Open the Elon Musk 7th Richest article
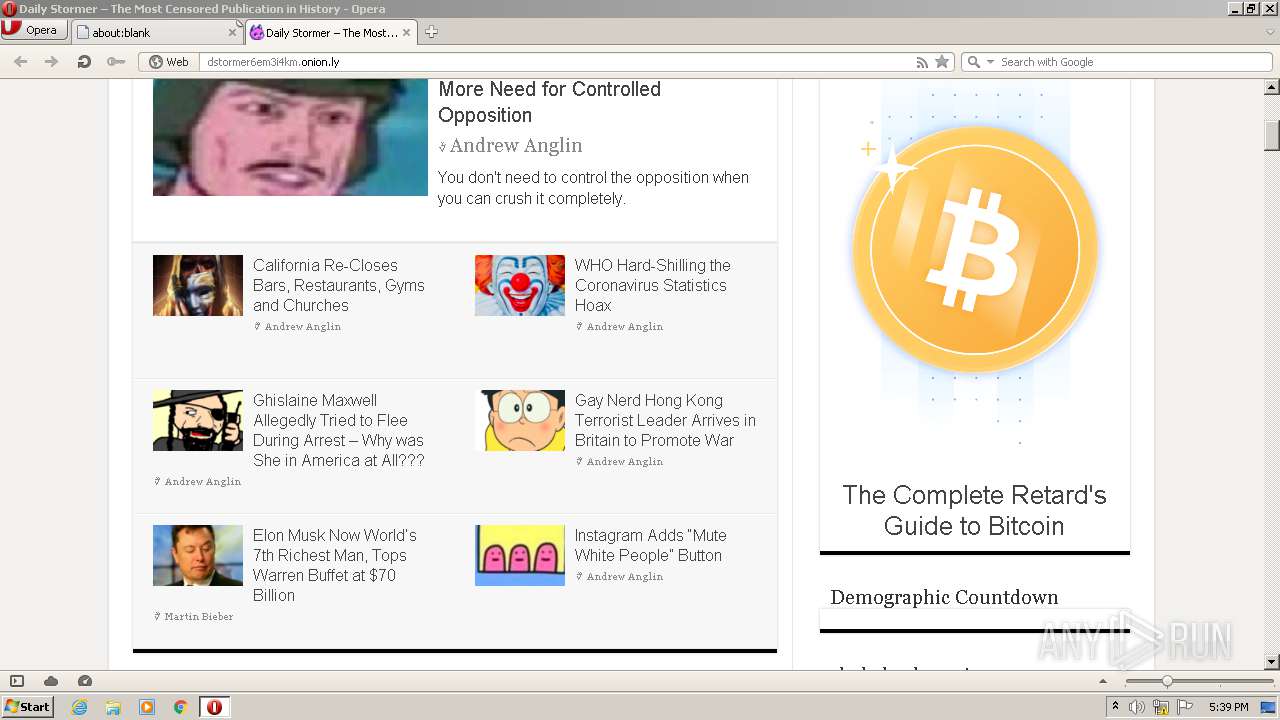1280x720 pixels. click(x=335, y=565)
